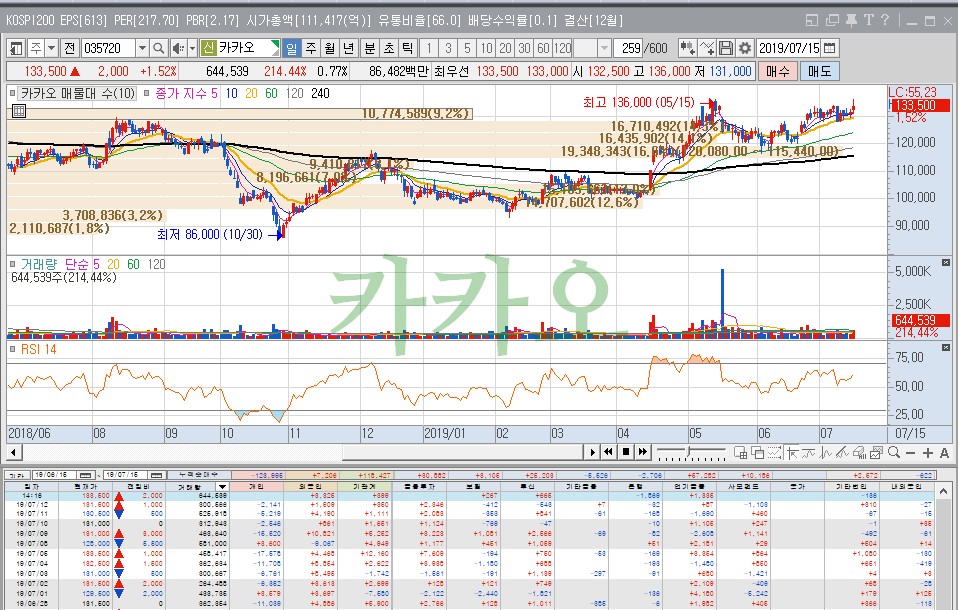The height and width of the screenshot is (610, 958).
Task: Click the fast-forward button on chart playback
Action: 643,452
